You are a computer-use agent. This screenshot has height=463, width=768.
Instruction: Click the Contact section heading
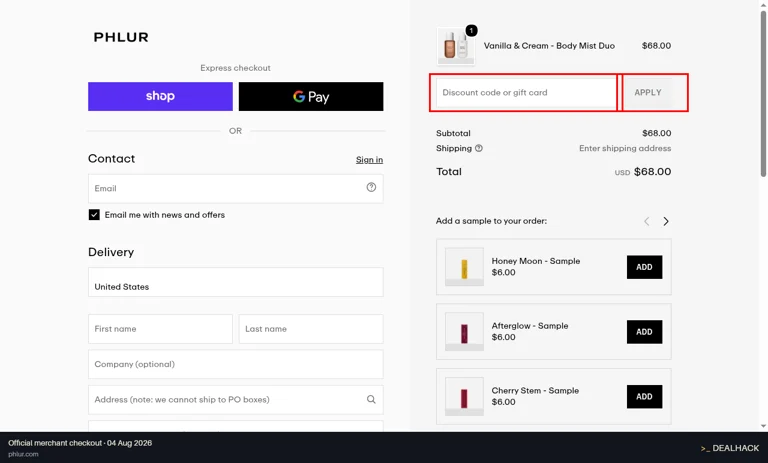(x=111, y=159)
